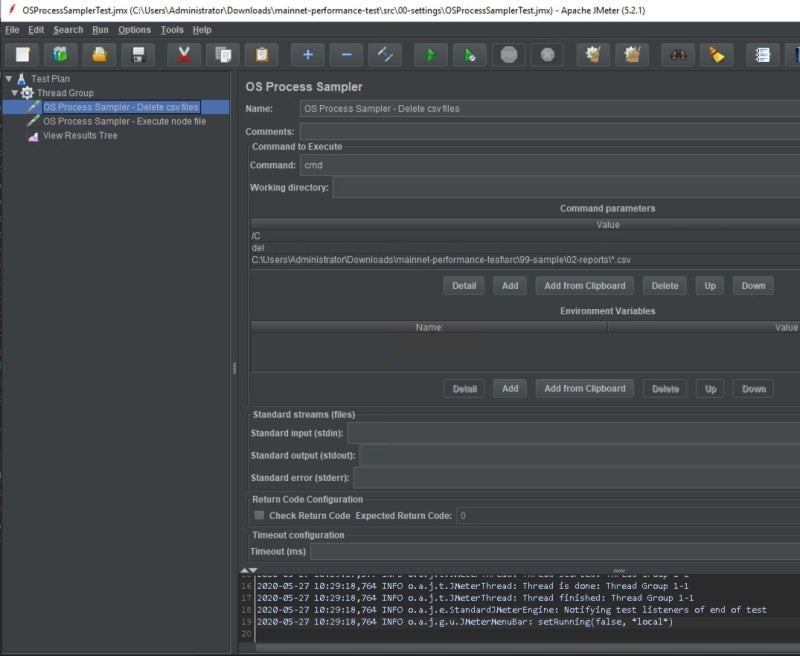Click the Standard output (stdout) field
Screen dimensions: 800x656
(580, 456)
